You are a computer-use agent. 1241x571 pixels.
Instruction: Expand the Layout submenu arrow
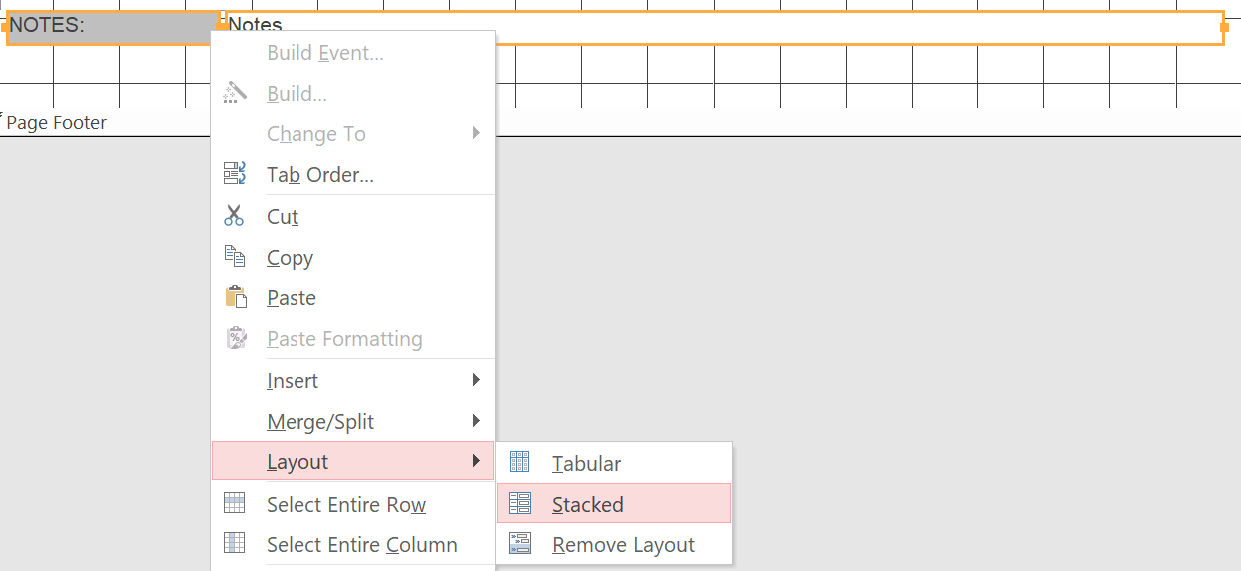tap(476, 461)
